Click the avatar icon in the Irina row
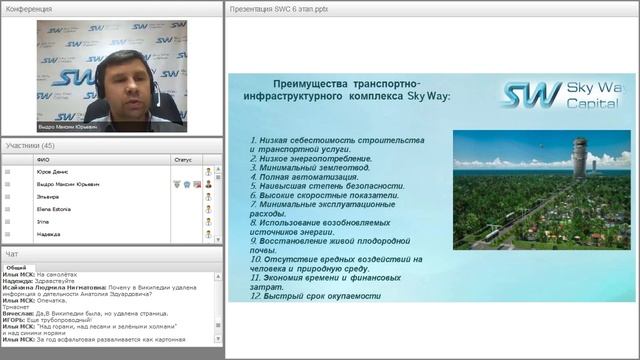 pyautogui.click(x=209, y=222)
